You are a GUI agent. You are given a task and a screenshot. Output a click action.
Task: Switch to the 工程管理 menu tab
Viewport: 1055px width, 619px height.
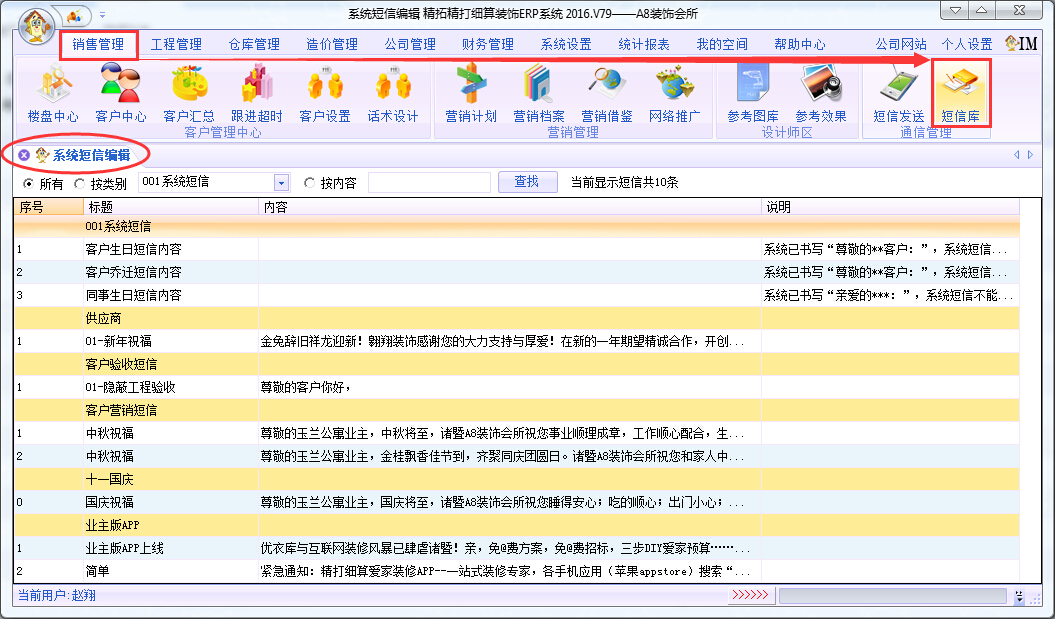pyautogui.click(x=176, y=45)
